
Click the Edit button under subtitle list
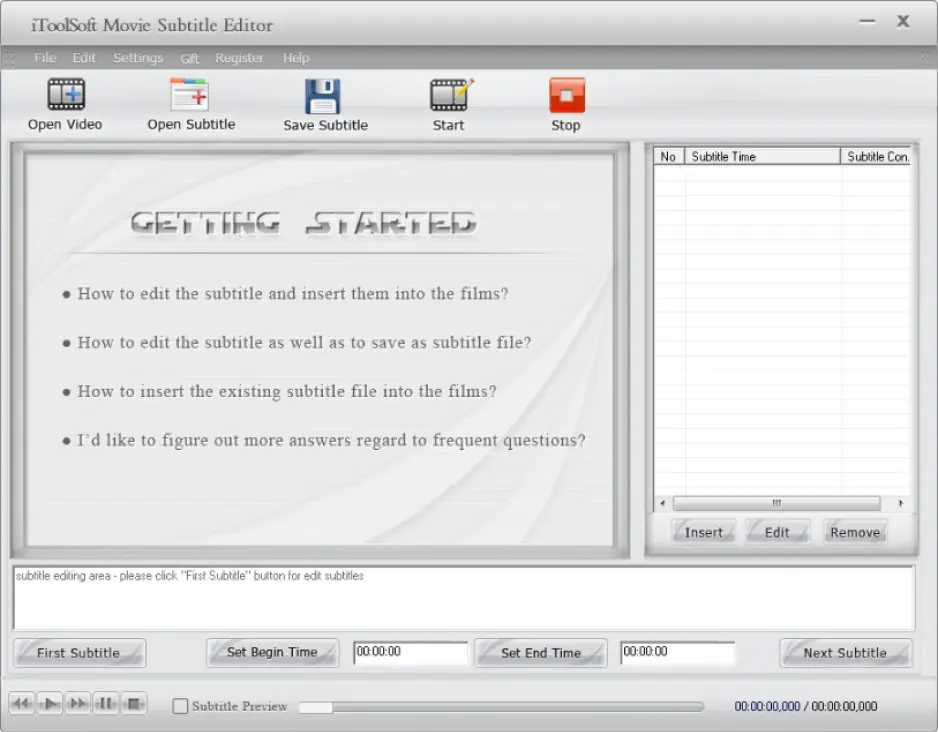coord(777,532)
